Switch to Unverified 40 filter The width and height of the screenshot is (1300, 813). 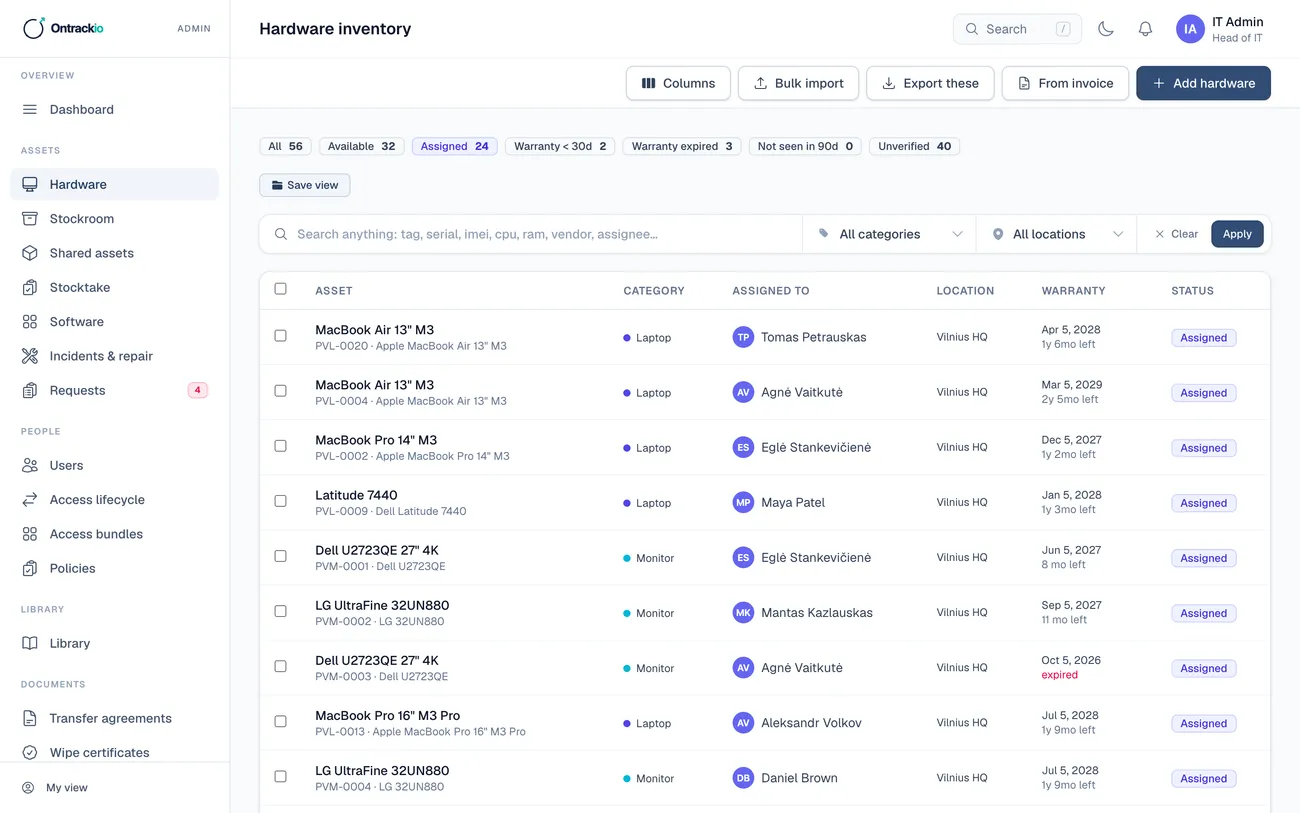[914, 146]
